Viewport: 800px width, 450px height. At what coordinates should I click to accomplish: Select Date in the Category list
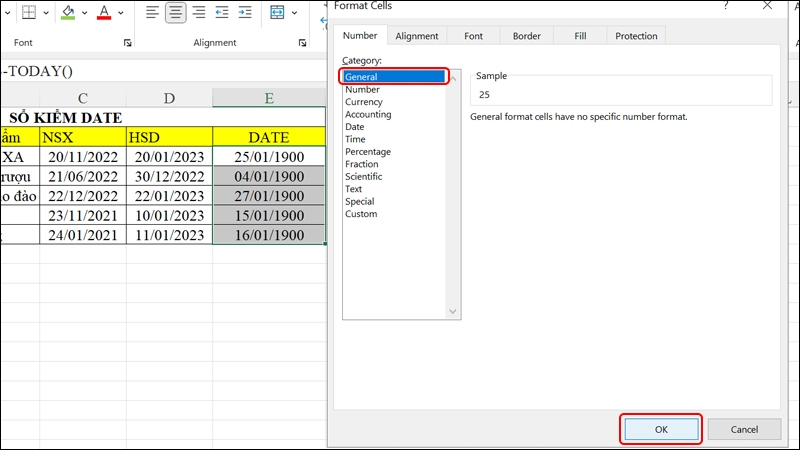[394, 127]
